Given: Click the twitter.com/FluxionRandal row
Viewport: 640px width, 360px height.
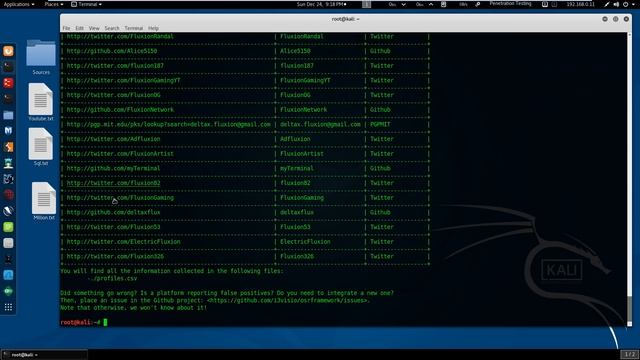Looking at the screenshot, I should click(245, 36).
